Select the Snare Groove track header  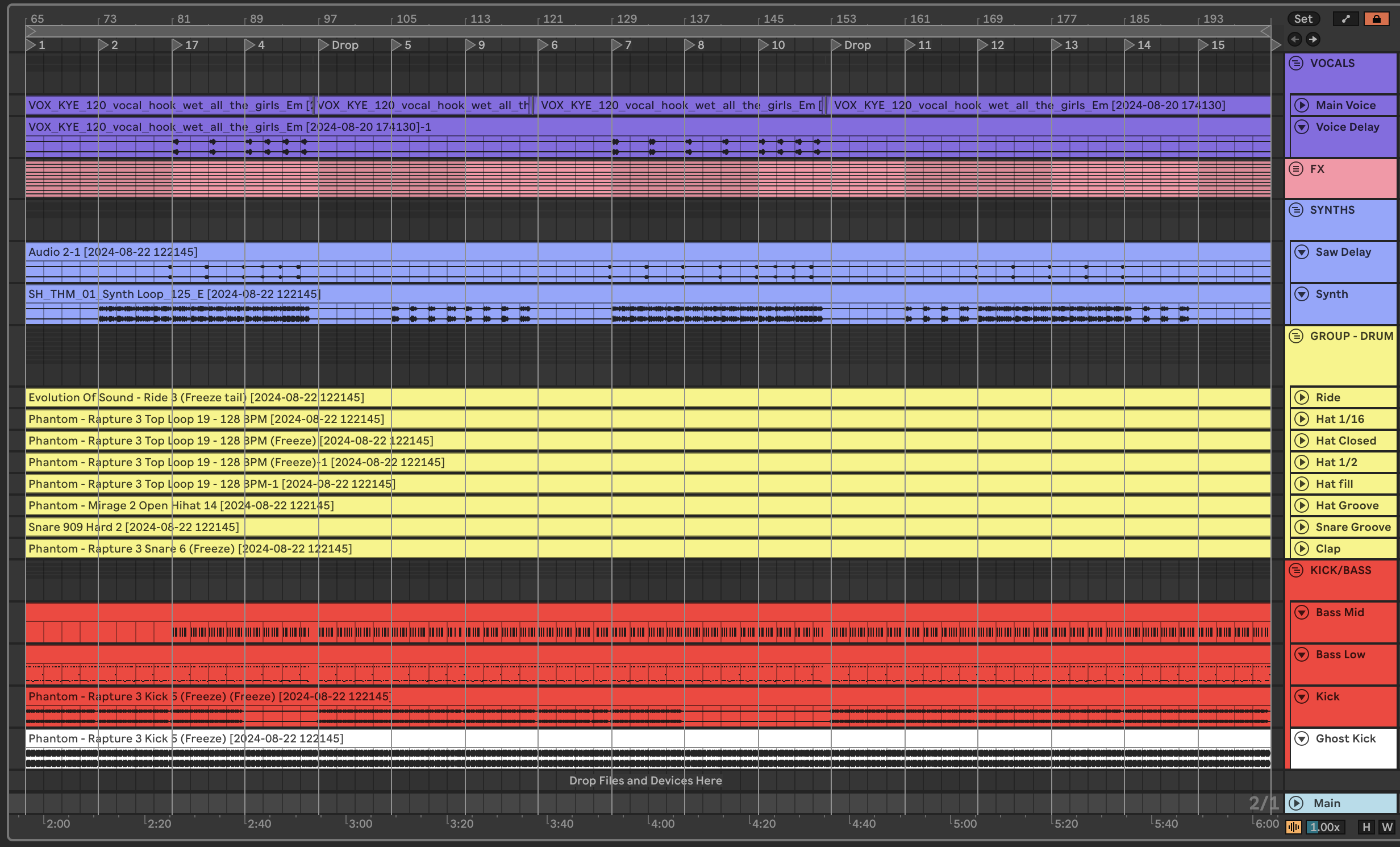(x=1353, y=527)
